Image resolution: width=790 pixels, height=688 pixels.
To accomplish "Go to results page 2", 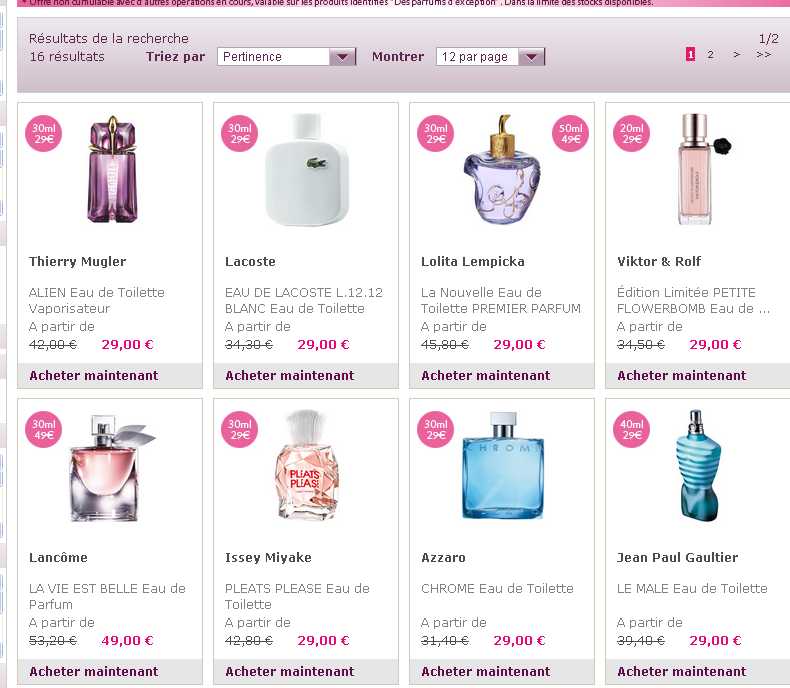I will click(710, 54).
